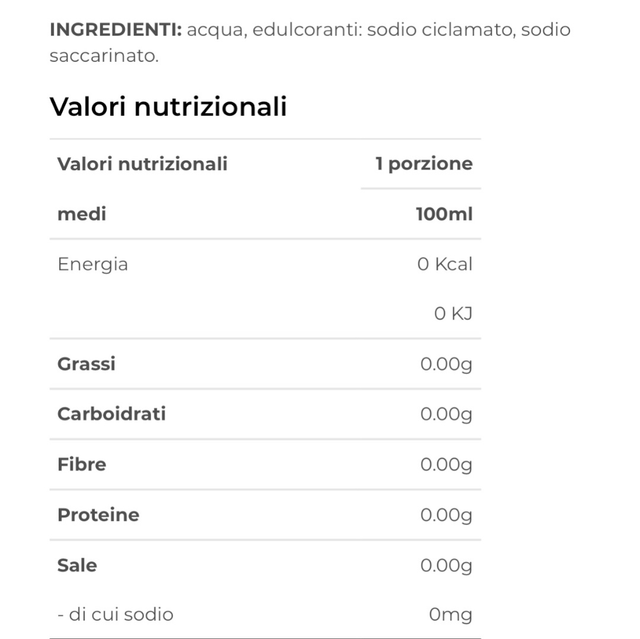The height and width of the screenshot is (639, 640).
Task: Click the 0.00g value for Proteine
Action: point(446,515)
